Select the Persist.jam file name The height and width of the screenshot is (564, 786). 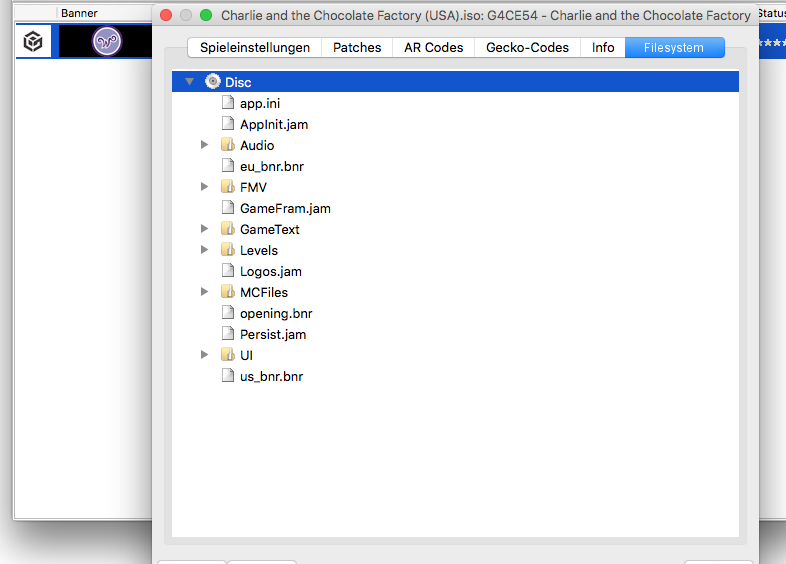pos(273,334)
